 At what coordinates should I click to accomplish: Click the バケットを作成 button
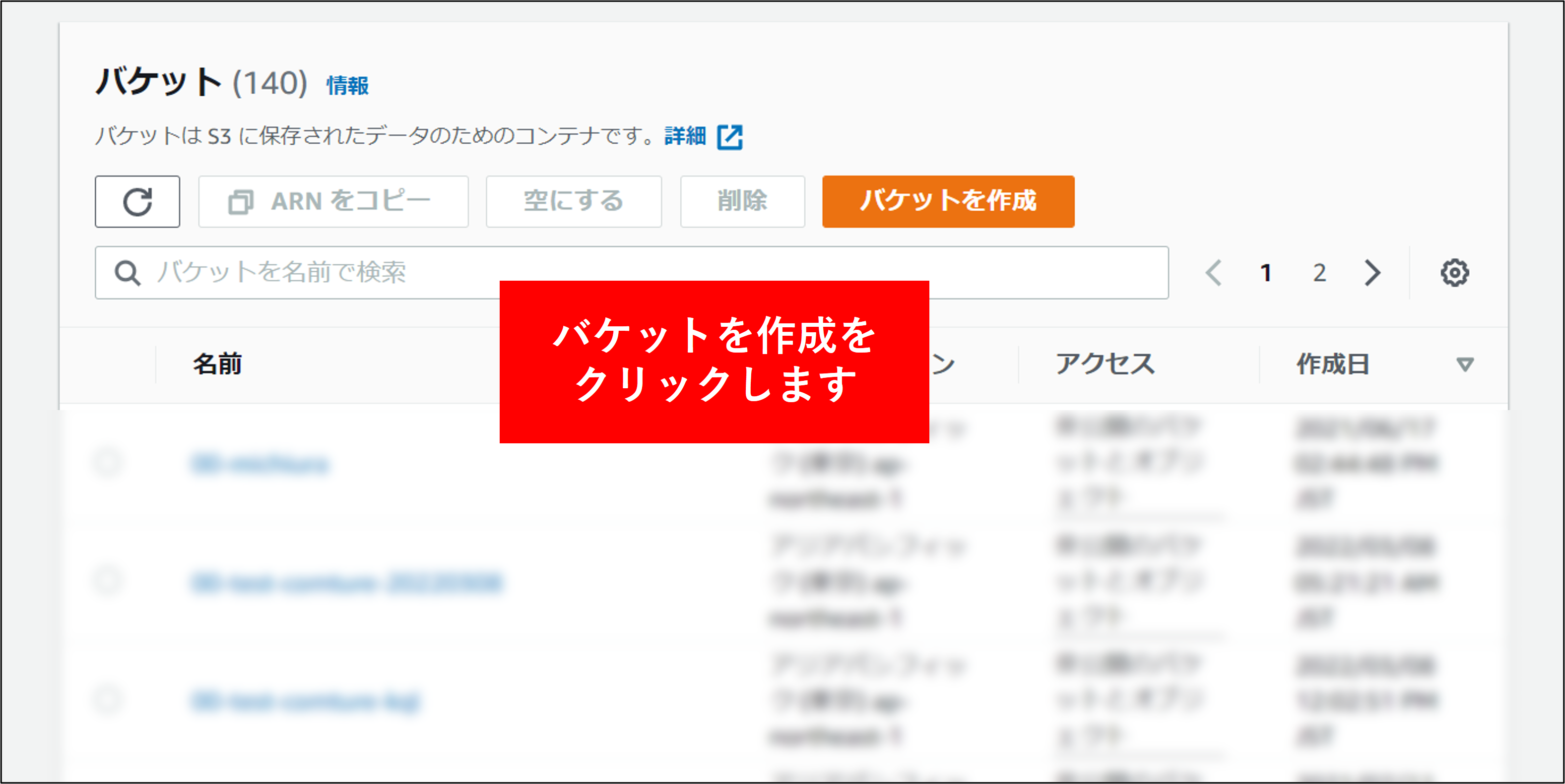[x=948, y=202]
